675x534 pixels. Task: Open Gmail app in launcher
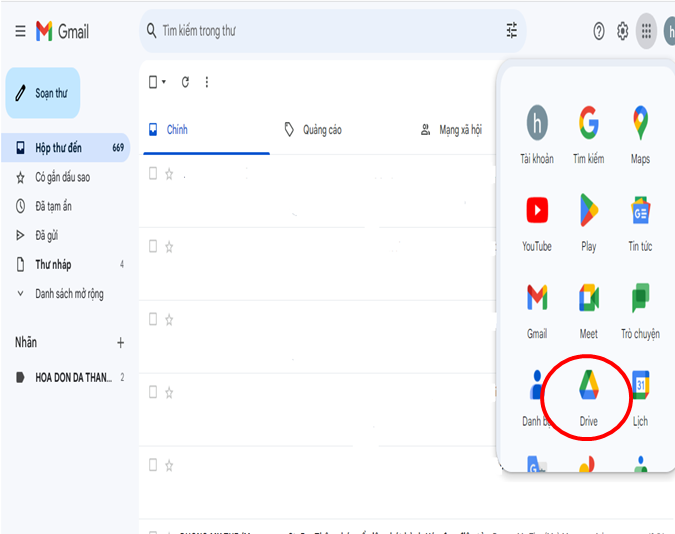click(537, 311)
